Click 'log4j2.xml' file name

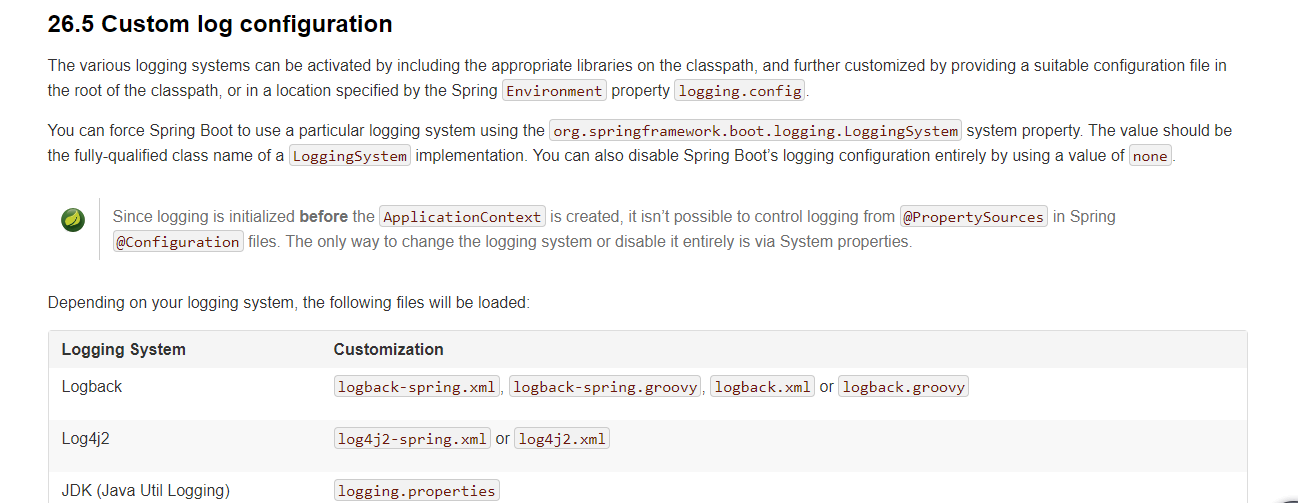[562, 439]
